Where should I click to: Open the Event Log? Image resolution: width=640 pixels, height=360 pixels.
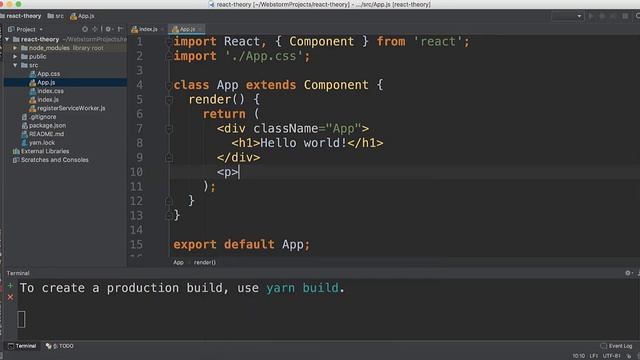(617, 346)
